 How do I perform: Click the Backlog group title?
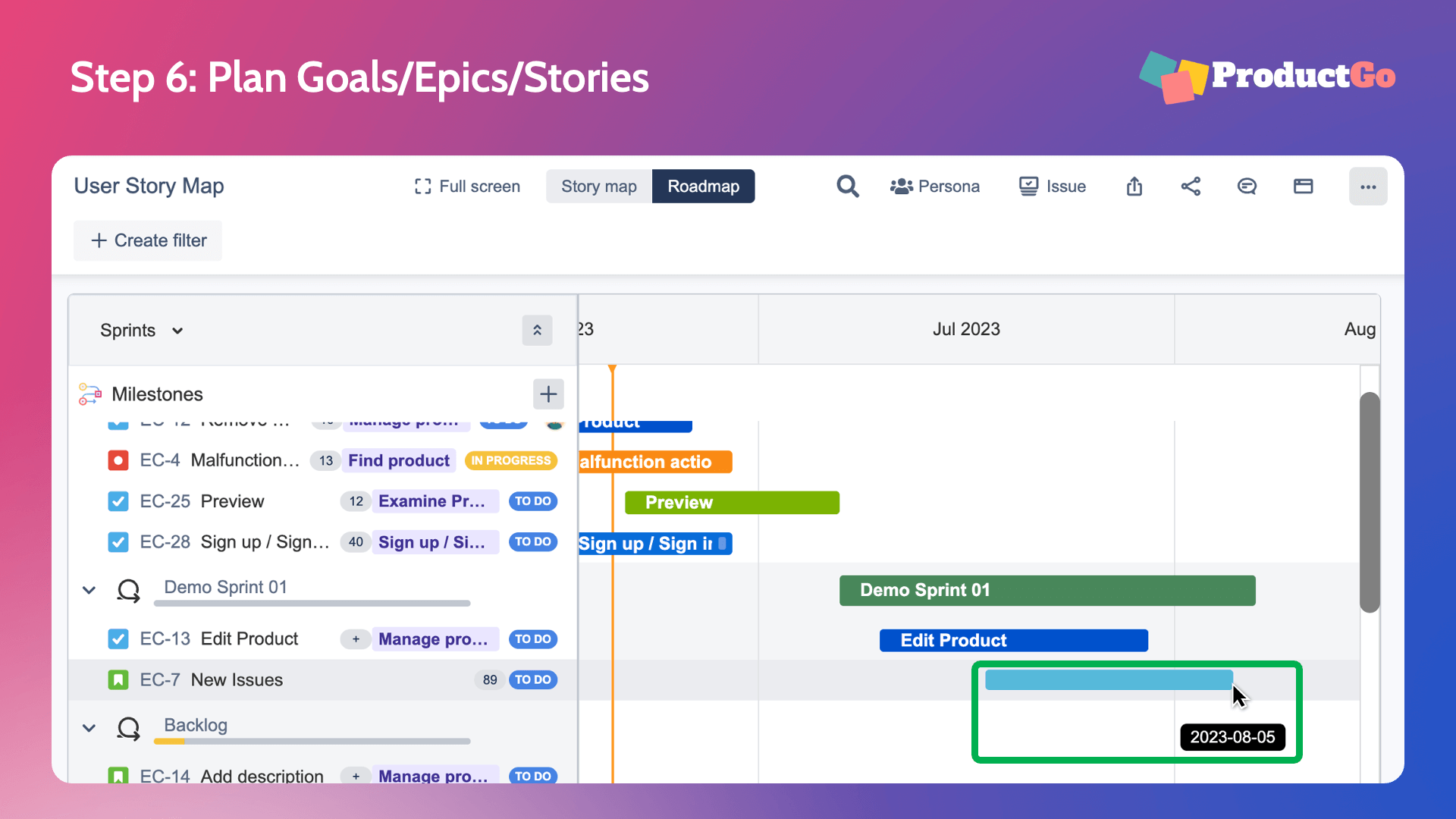(x=196, y=725)
